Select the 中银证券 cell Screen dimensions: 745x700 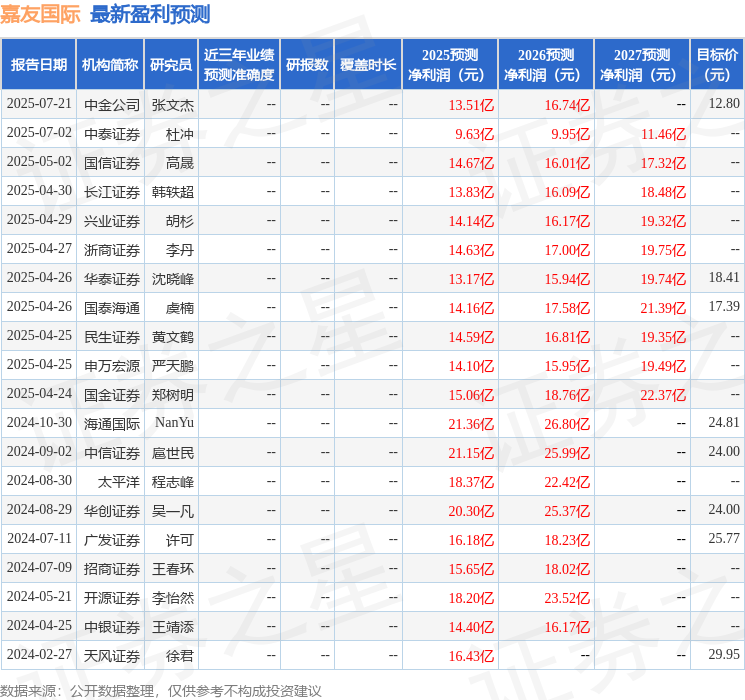[x=112, y=627]
